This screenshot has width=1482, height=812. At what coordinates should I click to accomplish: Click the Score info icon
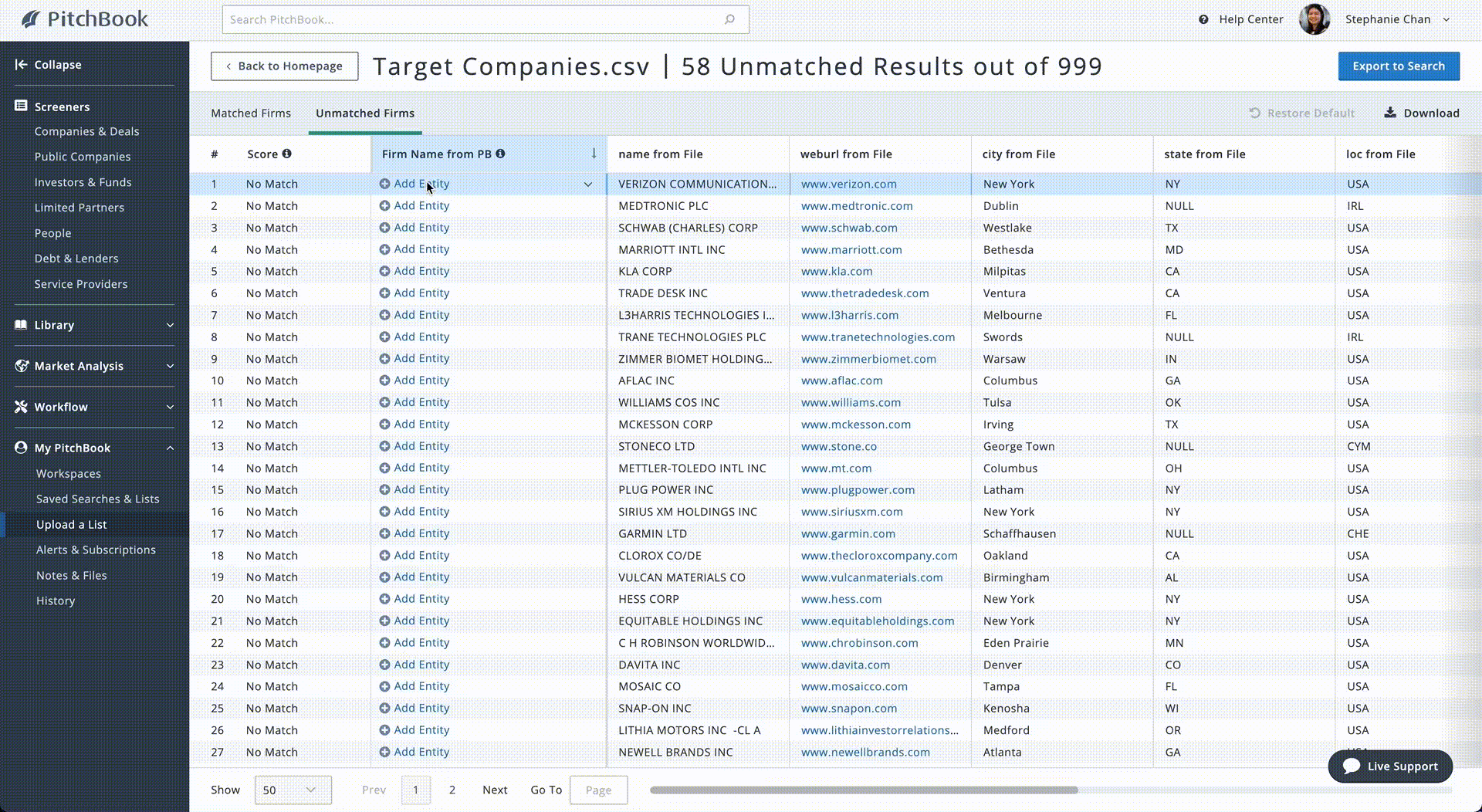click(x=286, y=154)
